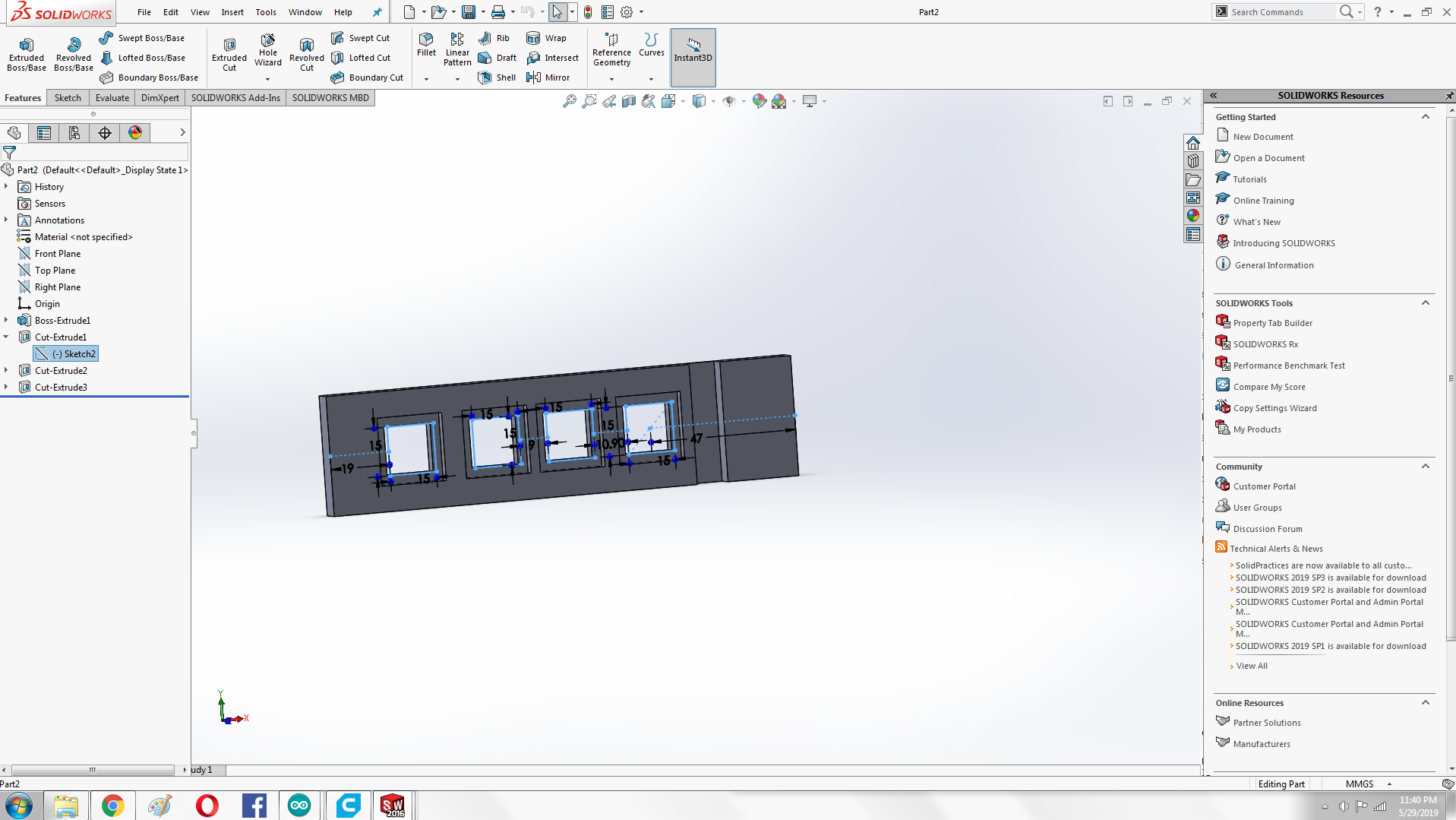The width and height of the screenshot is (1456, 820).
Task: Open the Windows Start menu
Action: click(18, 806)
